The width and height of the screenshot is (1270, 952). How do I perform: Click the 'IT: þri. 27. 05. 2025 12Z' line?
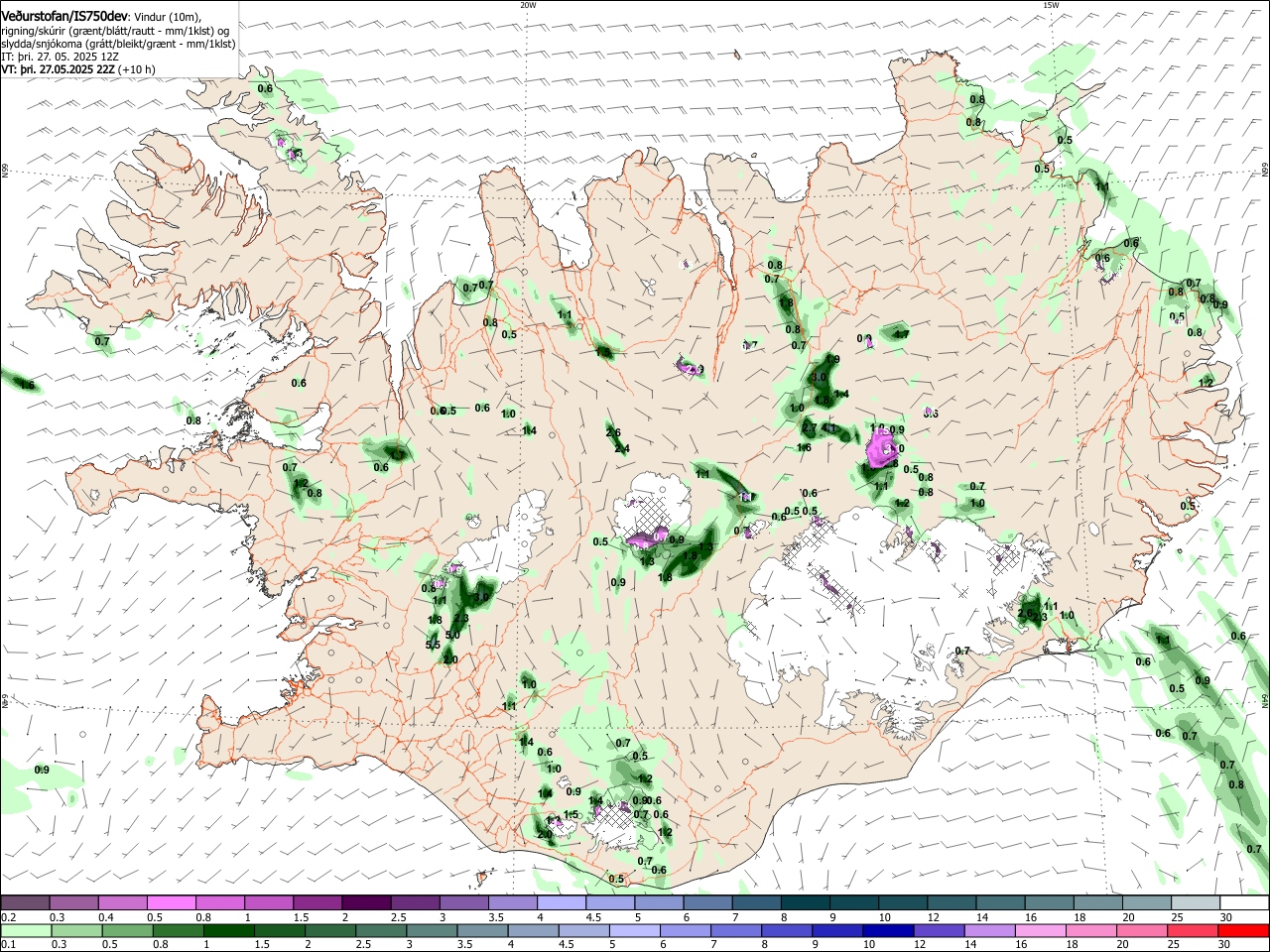pos(60,57)
